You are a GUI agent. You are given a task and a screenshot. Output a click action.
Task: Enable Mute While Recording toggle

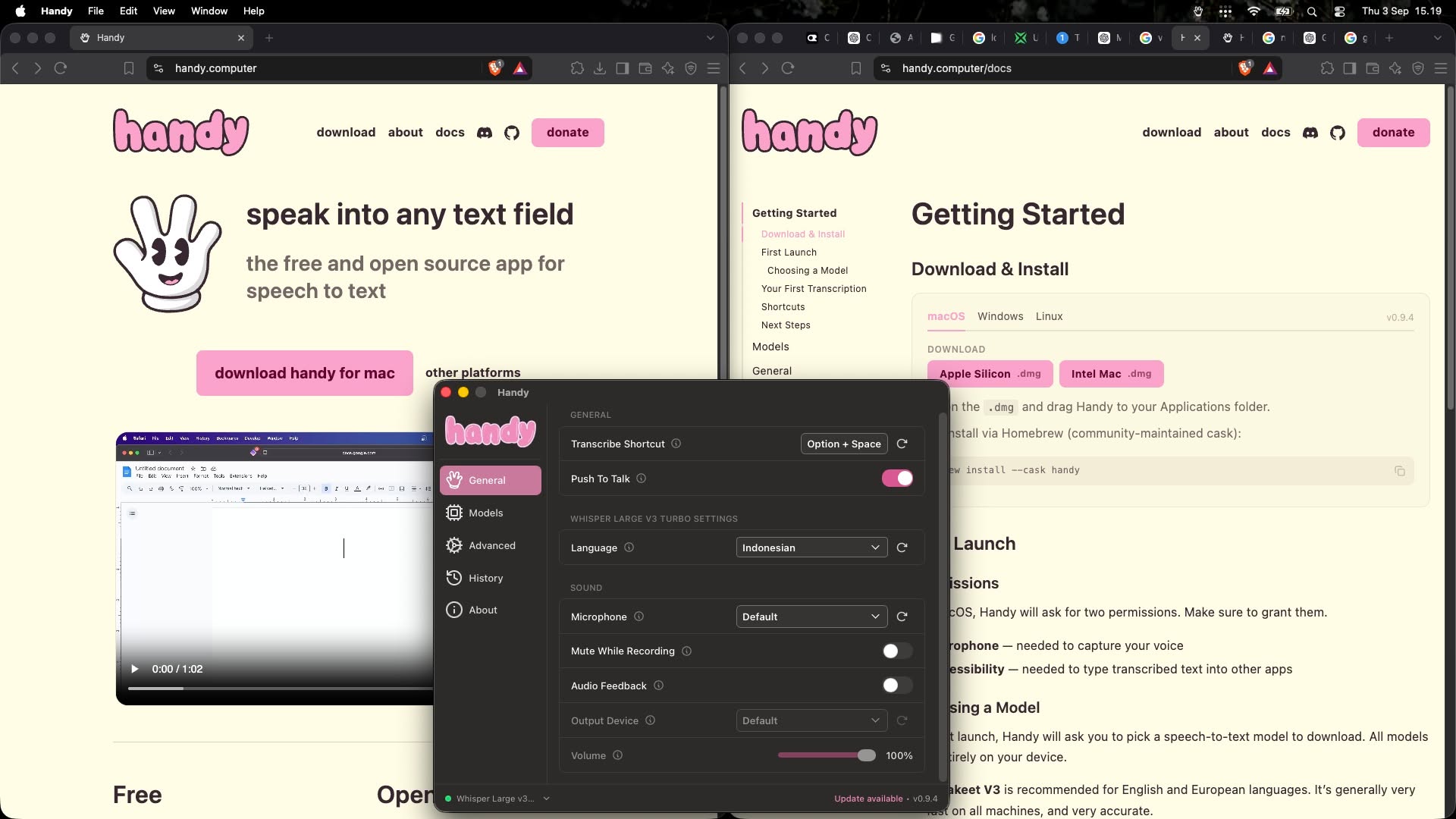point(897,651)
